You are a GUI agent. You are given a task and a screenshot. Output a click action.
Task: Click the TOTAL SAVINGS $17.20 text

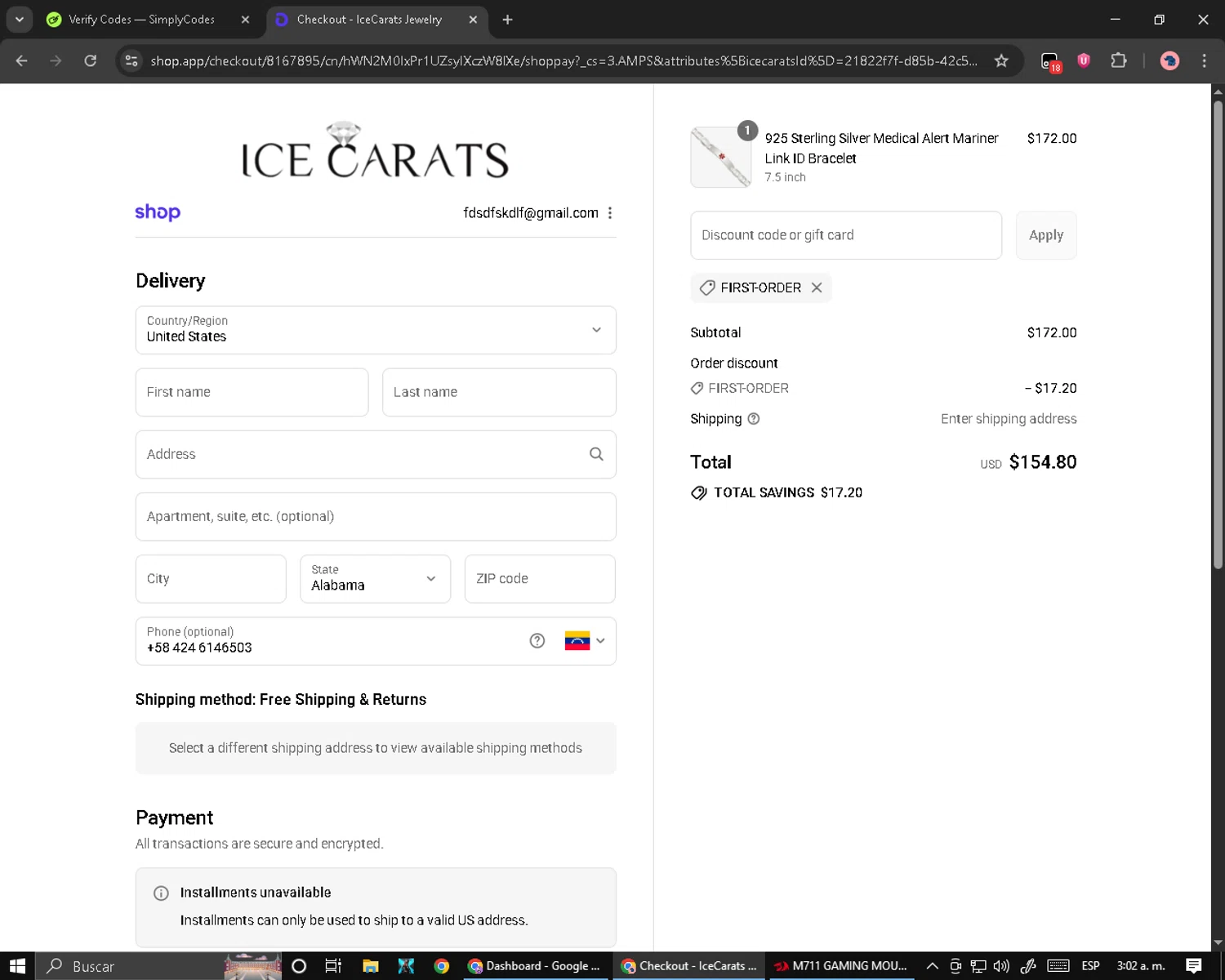point(777,492)
